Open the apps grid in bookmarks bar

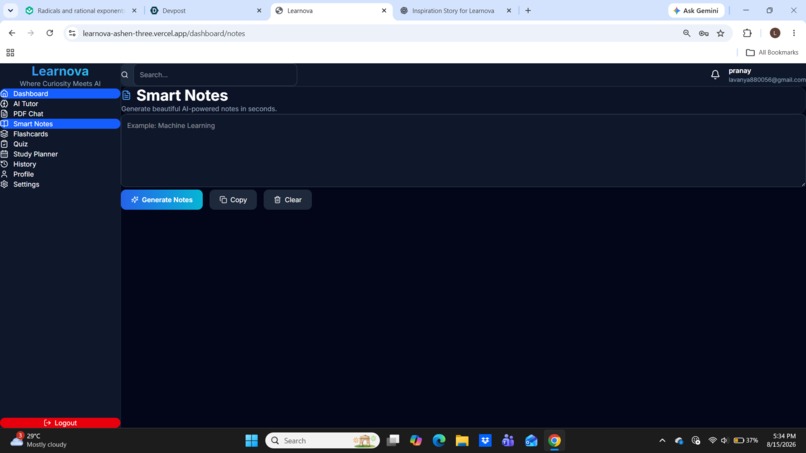tap(10, 52)
